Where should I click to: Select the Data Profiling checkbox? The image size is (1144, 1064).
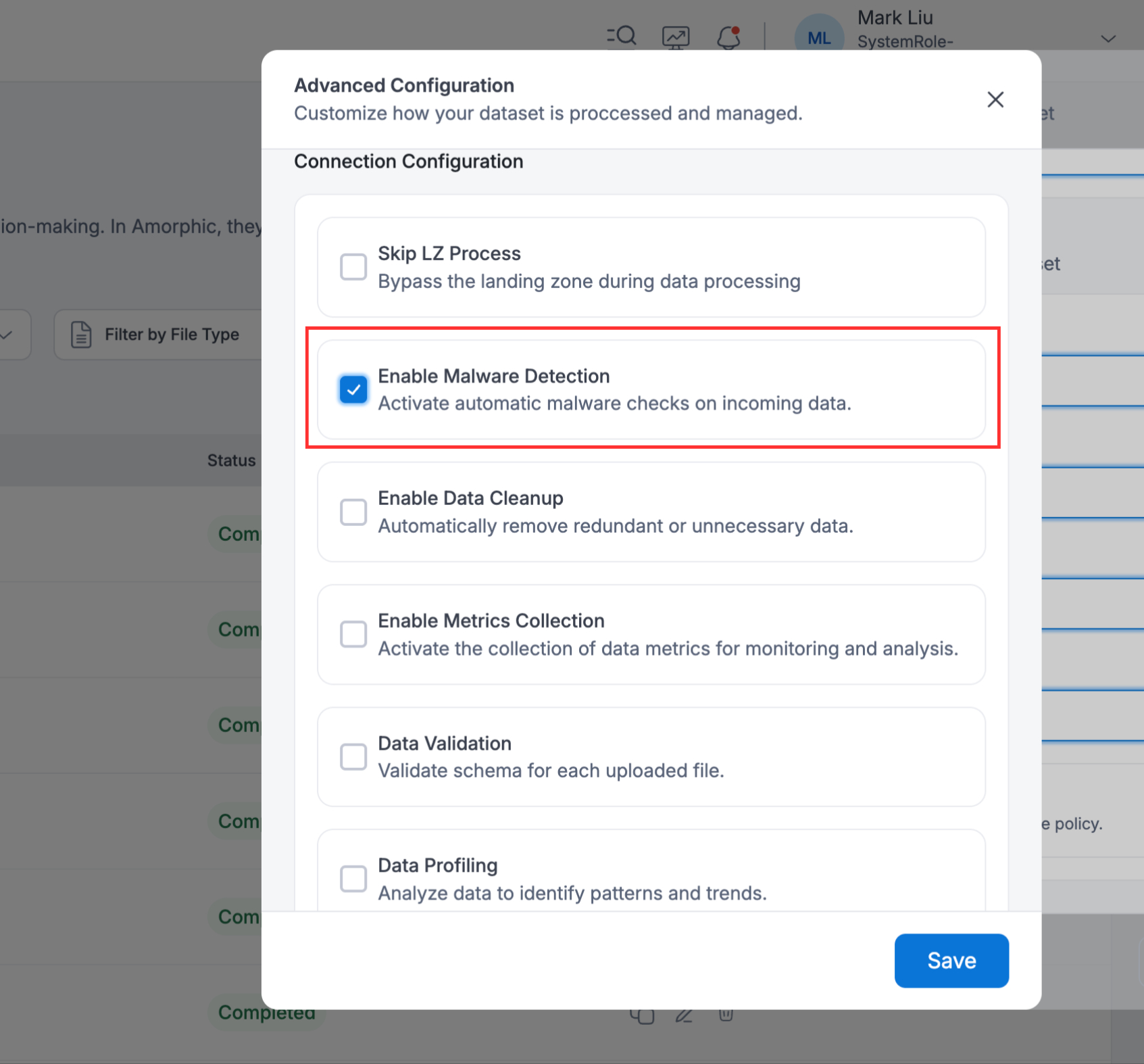click(353, 879)
